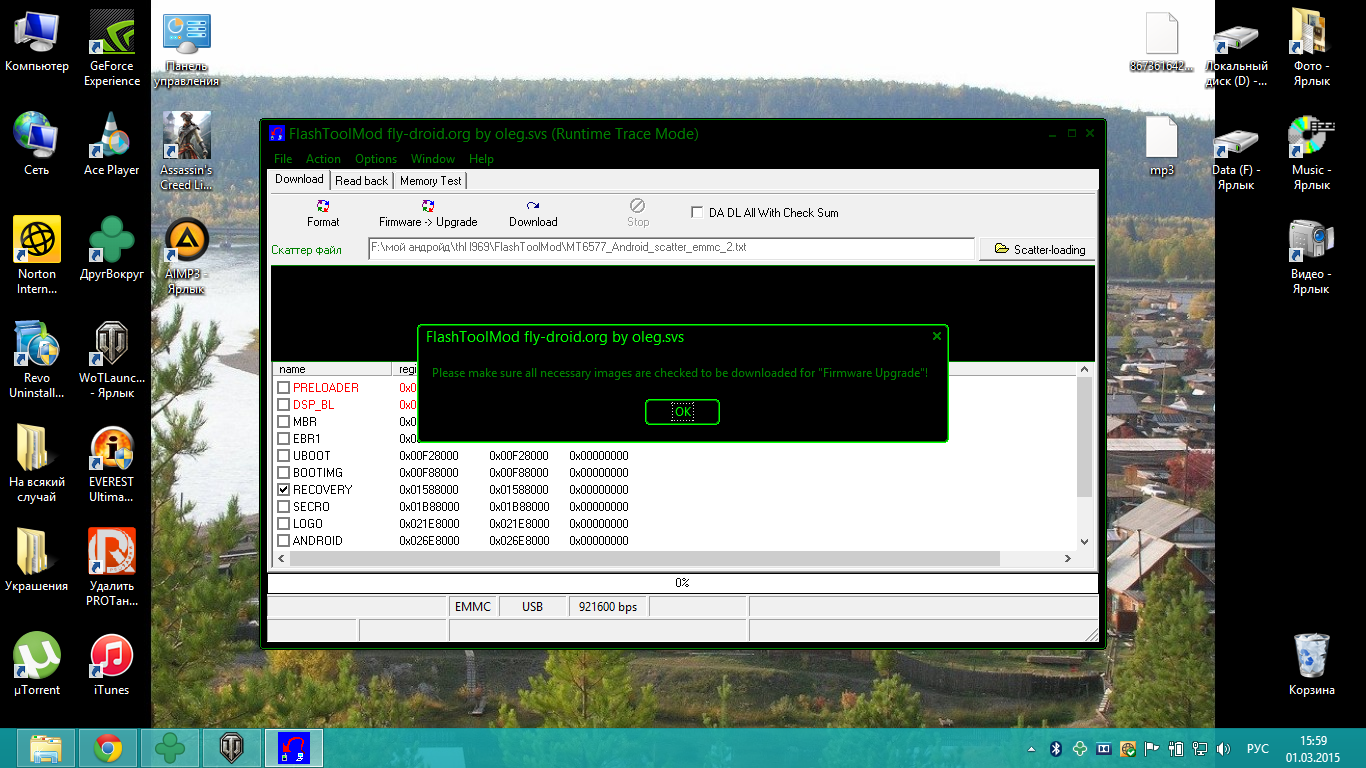Uncheck the RECOVERY partition checkbox
This screenshot has height=768, width=1366.
tap(284, 490)
